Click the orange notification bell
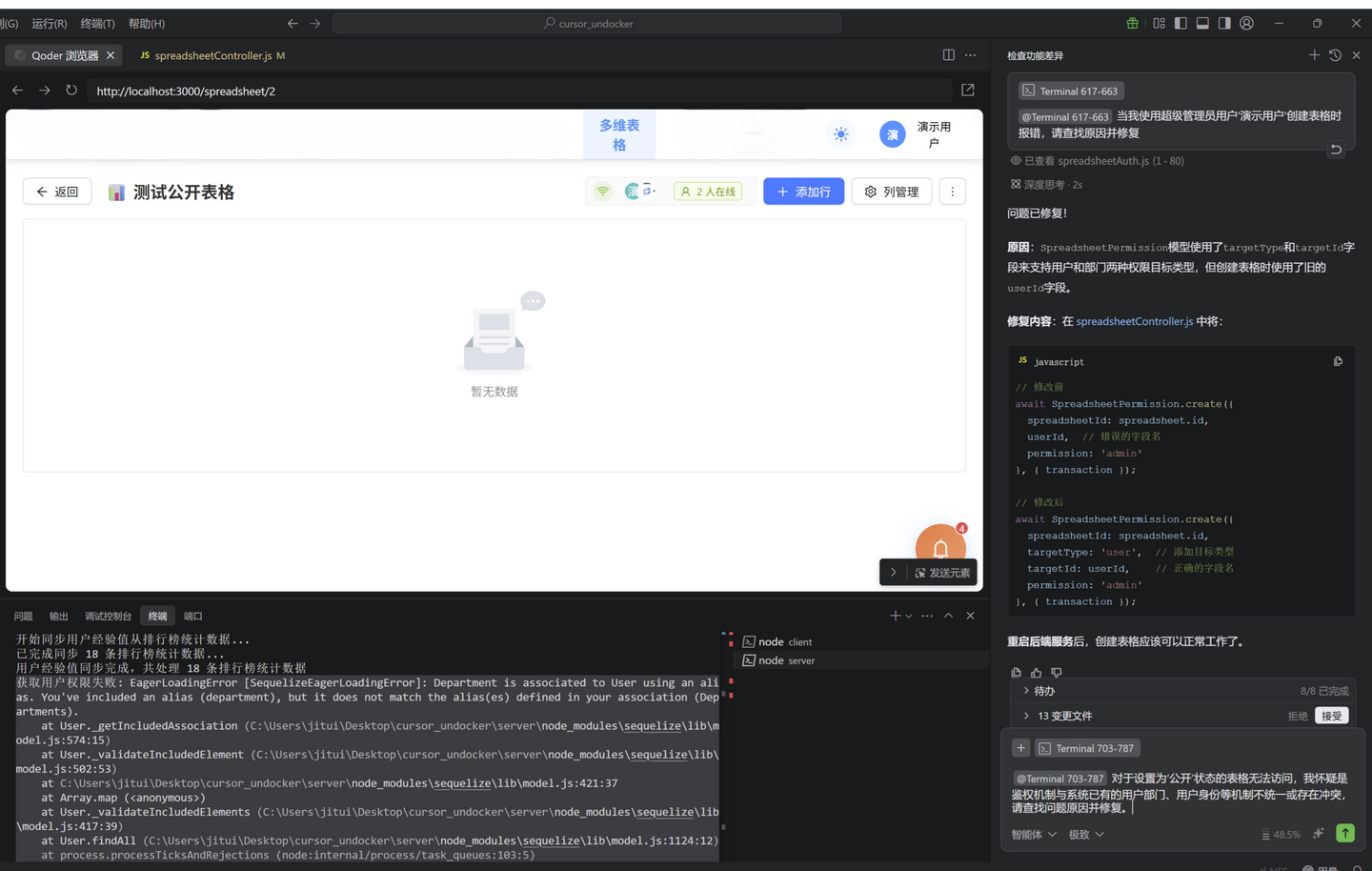This screenshot has width=1372, height=871. coord(939,548)
